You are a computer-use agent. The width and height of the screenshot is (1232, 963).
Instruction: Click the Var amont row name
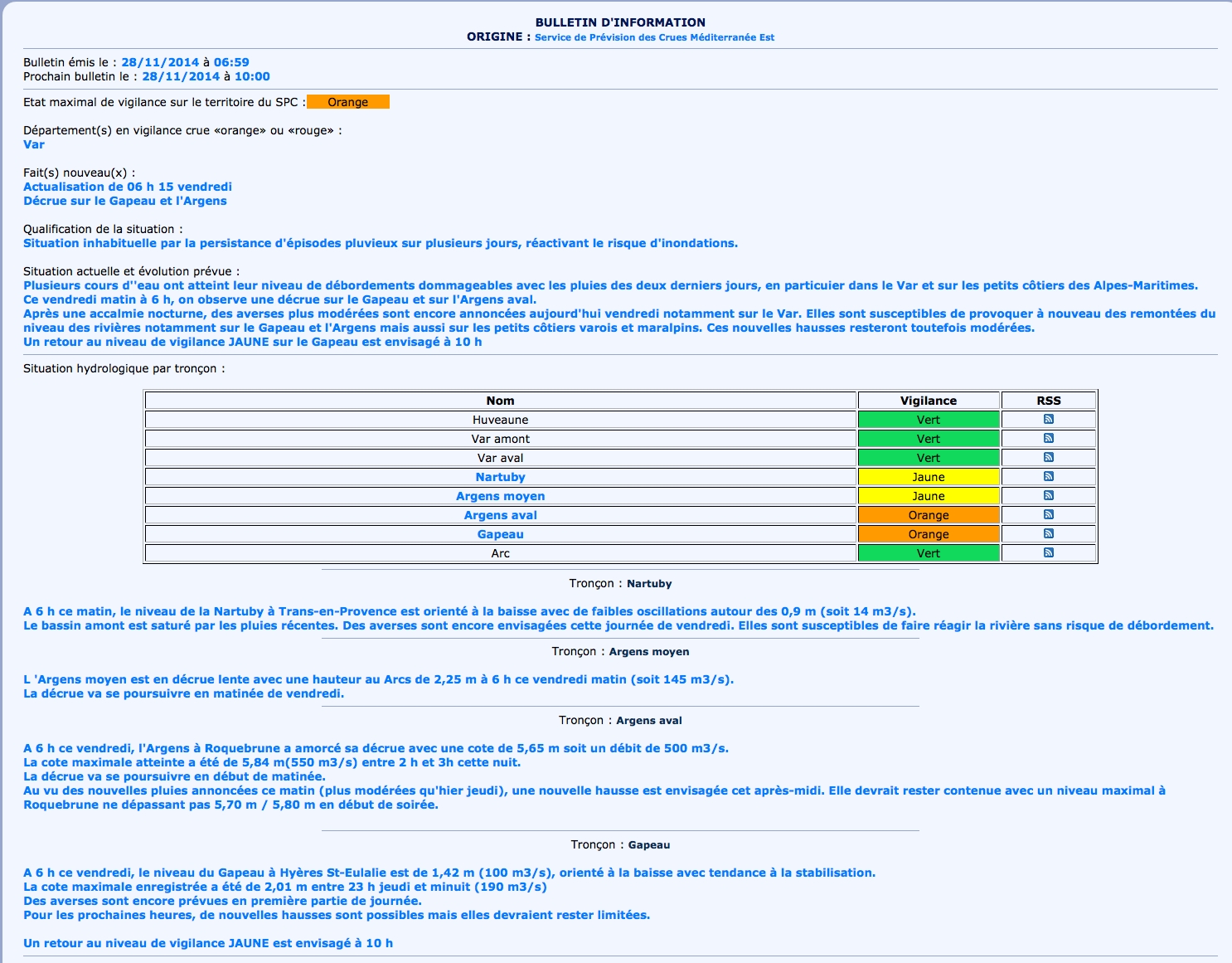[x=500, y=439]
